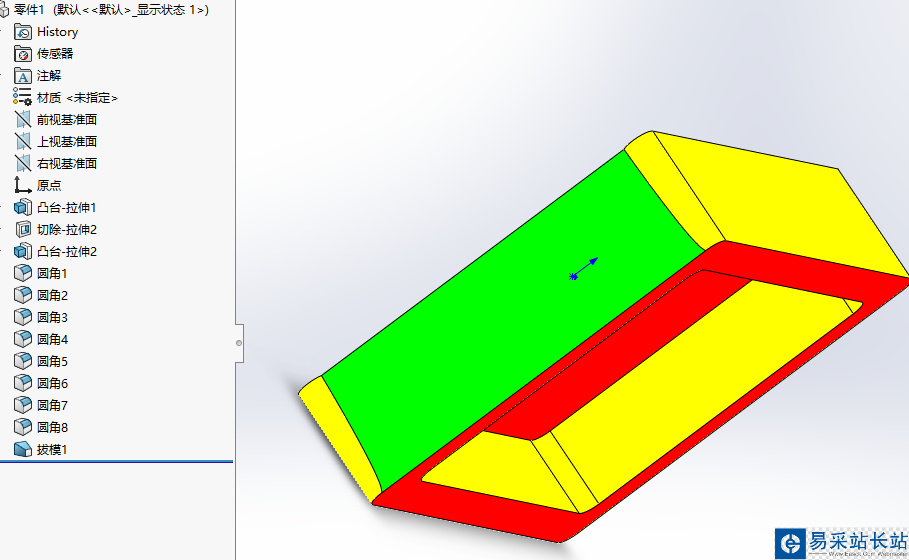Click the 圆角3 fillet icon
This screenshot has width=909, height=560.
(23, 317)
